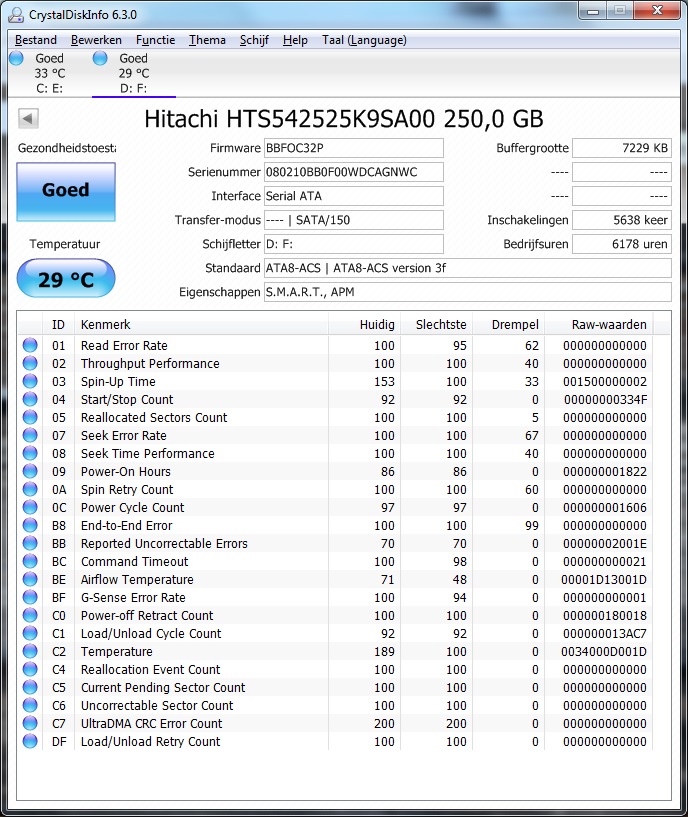
Task: Click status icon for Load/Unload Cycle Count
Action: [x=30, y=633]
